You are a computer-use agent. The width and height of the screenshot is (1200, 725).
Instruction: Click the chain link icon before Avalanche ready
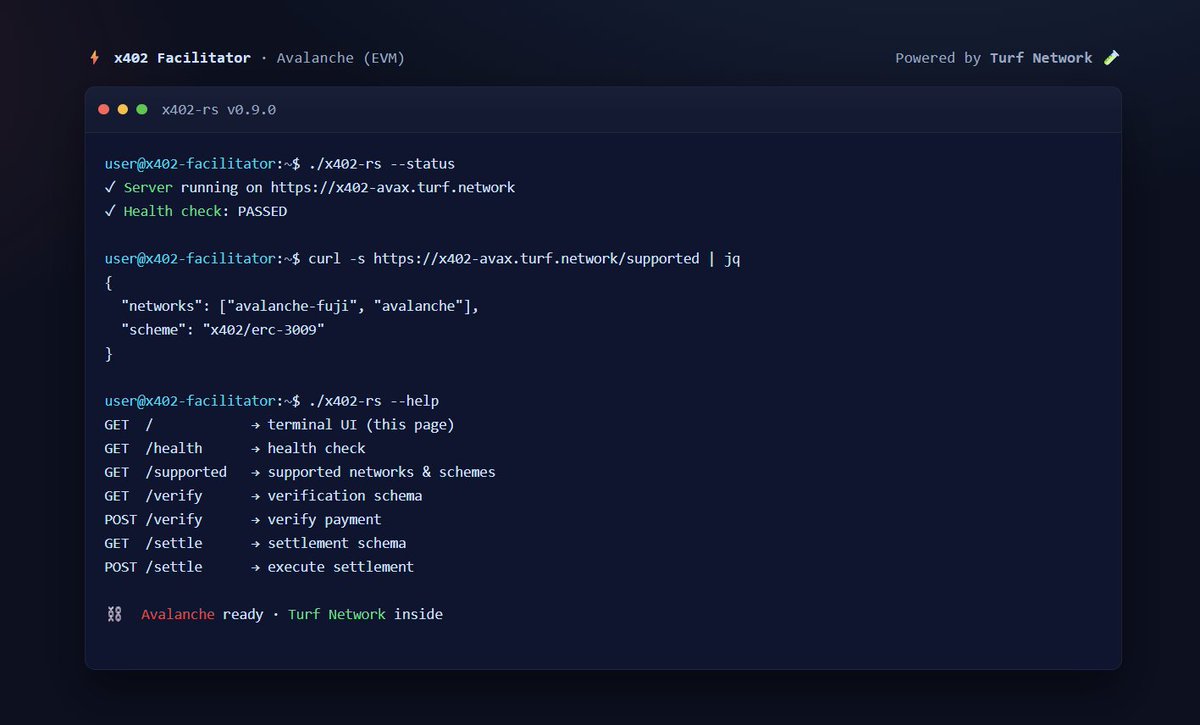point(114,614)
